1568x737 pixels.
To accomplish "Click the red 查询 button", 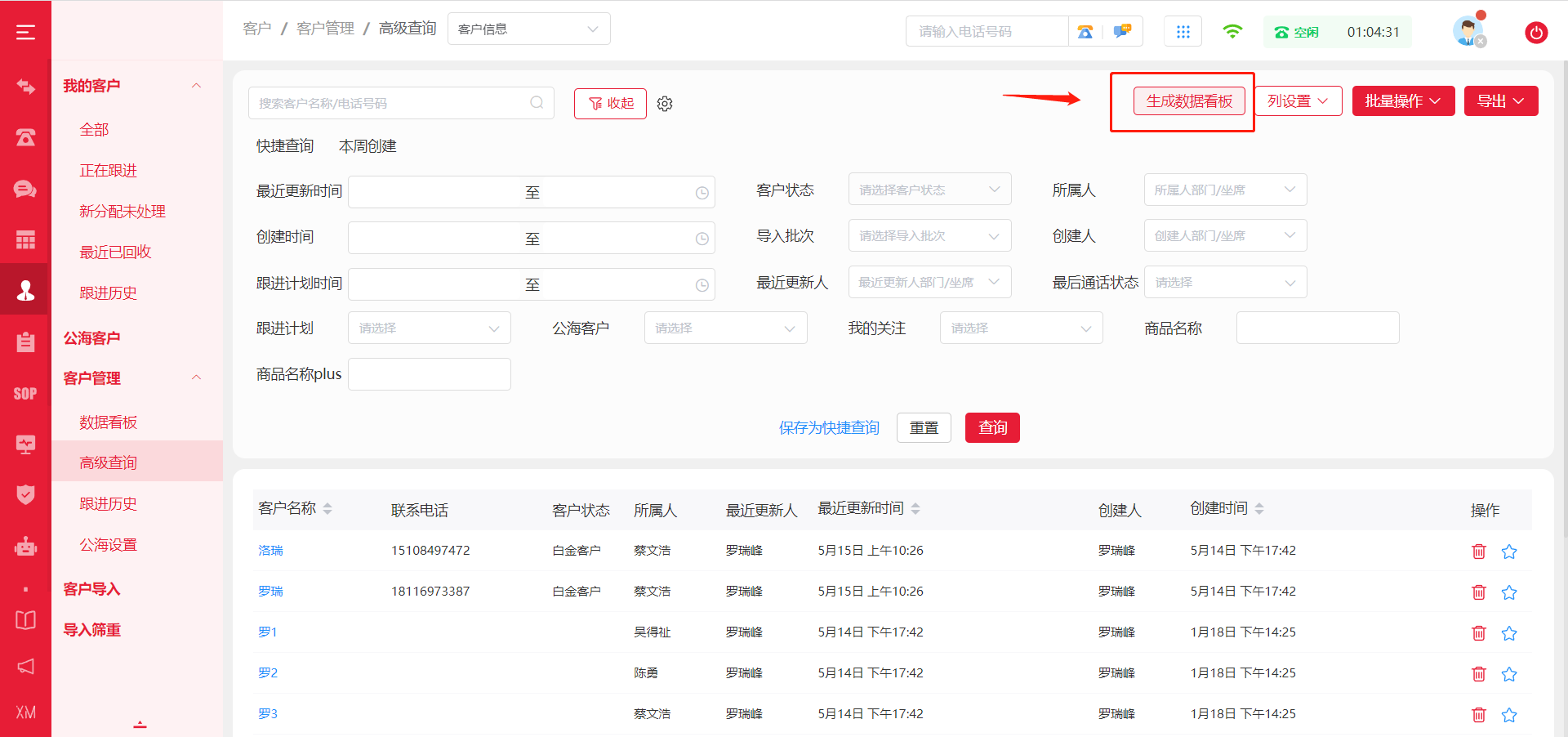I will click(x=991, y=428).
